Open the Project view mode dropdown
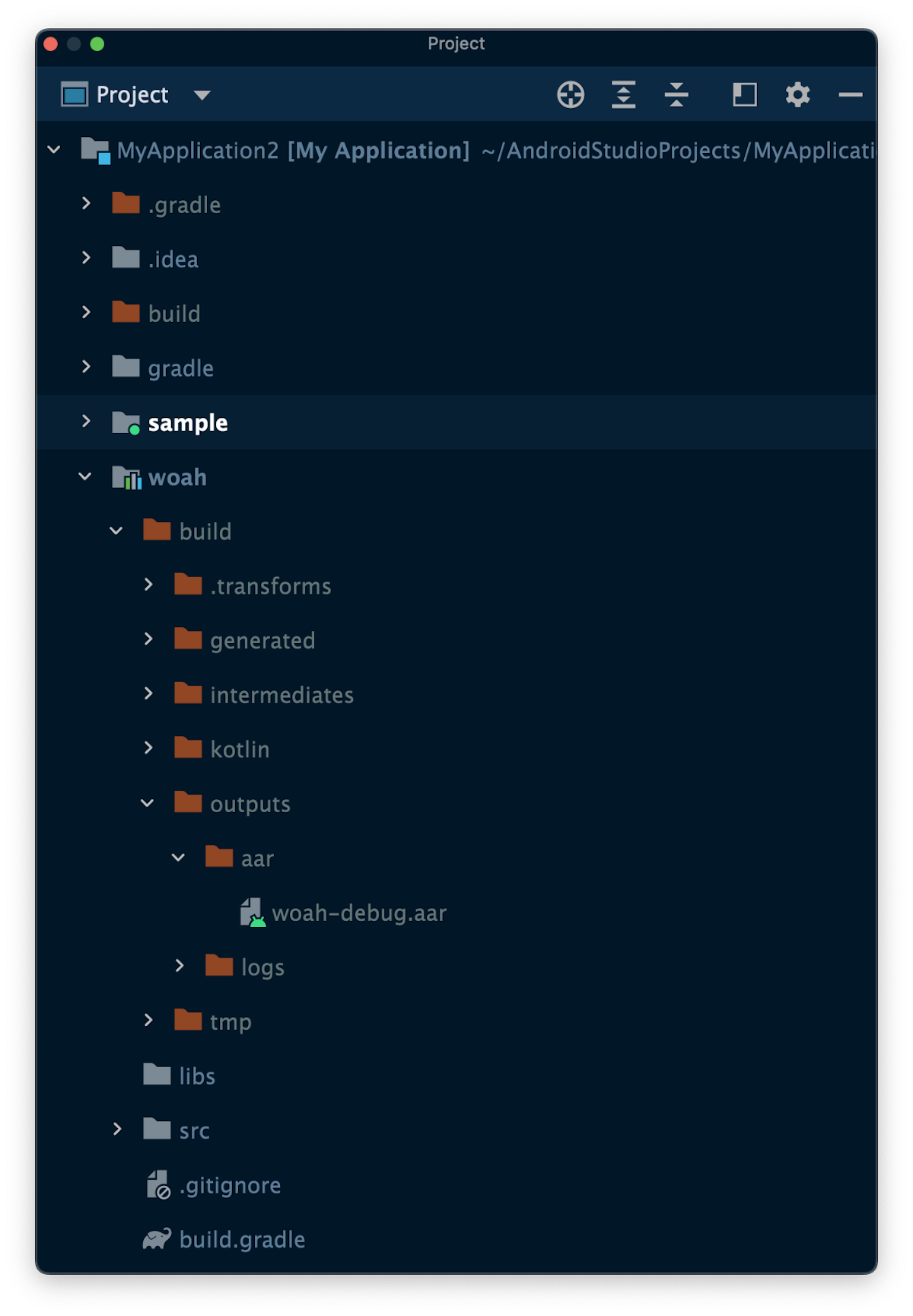This screenshot has width=913, height=1316. pyautogui.click(x=202, y=94)
